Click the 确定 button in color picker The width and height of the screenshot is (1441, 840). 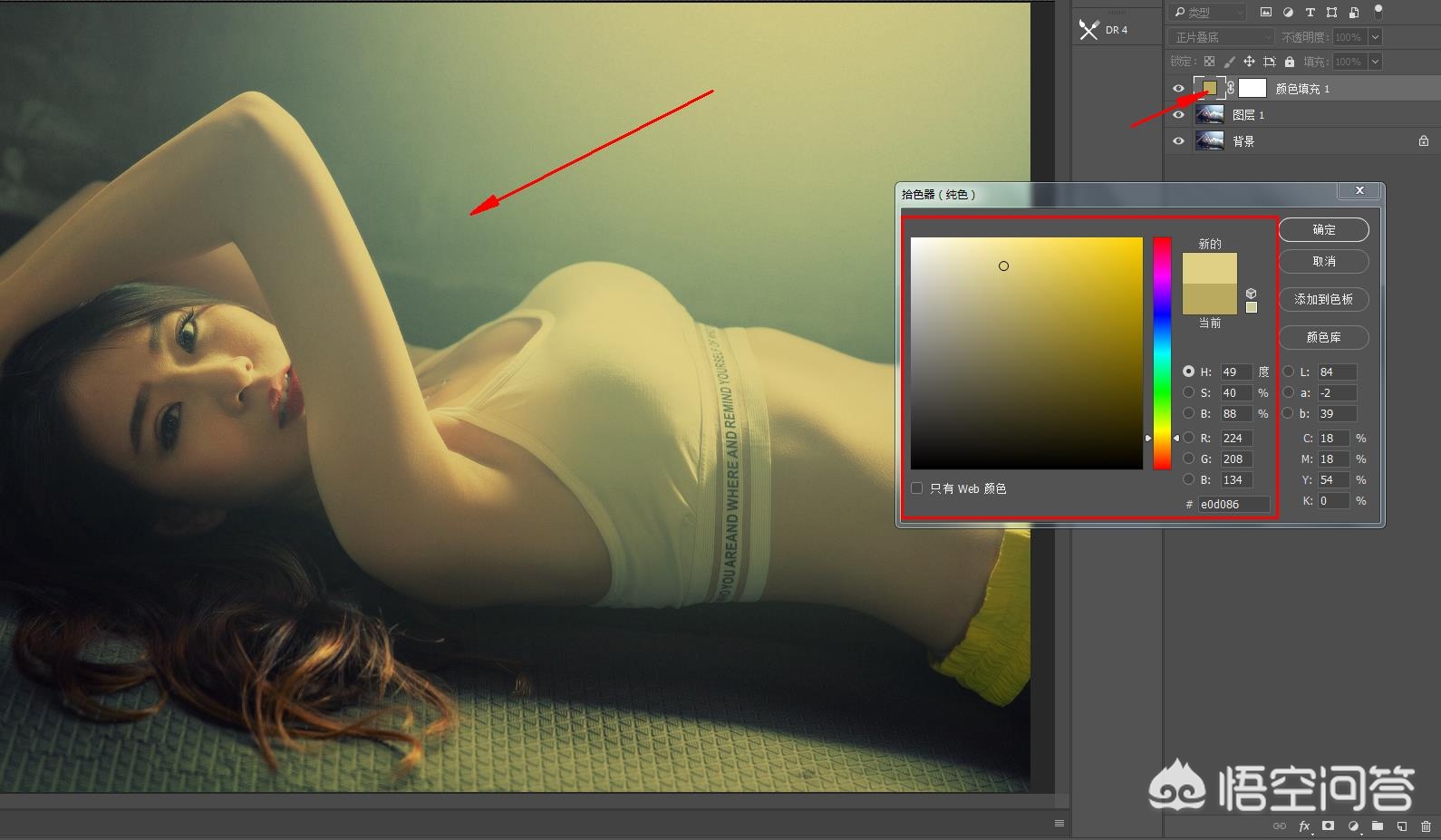[x=1323, y=230]
